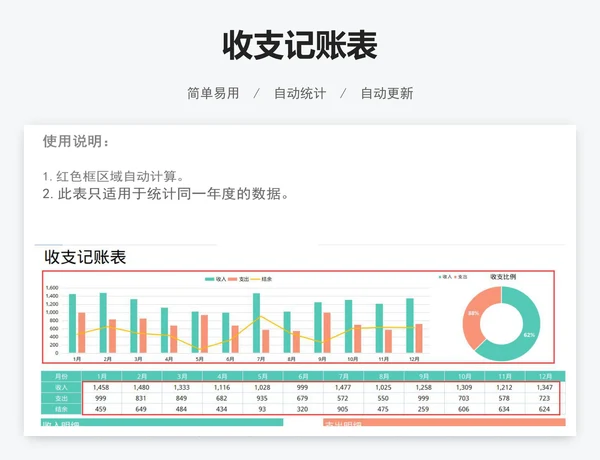Select the 支出 row header cell
The width and height of the screenshot is (600, 460).
coord(61,398)
